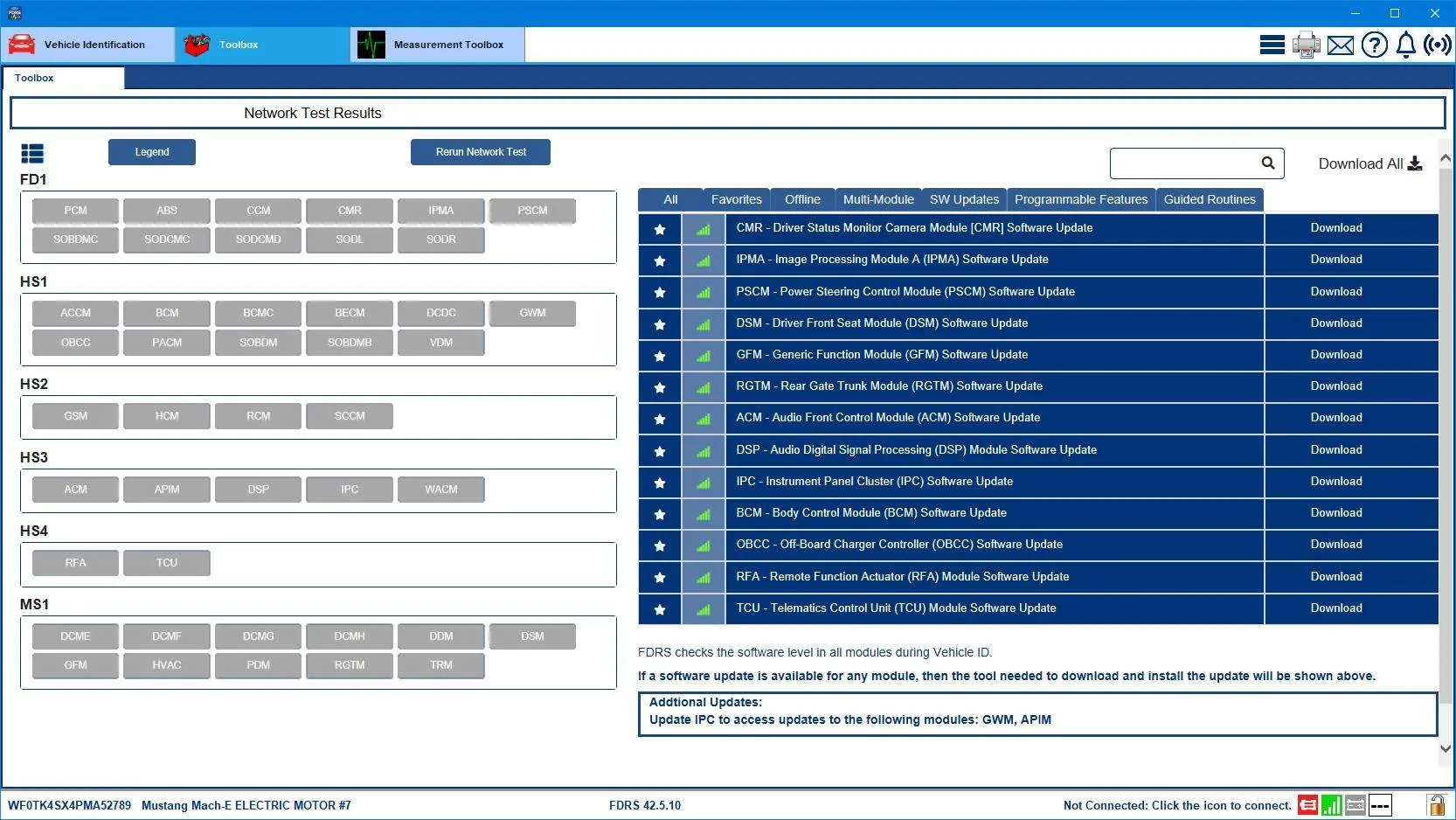
Task: Click the Download All label
Action: [x=1361, y=163]
